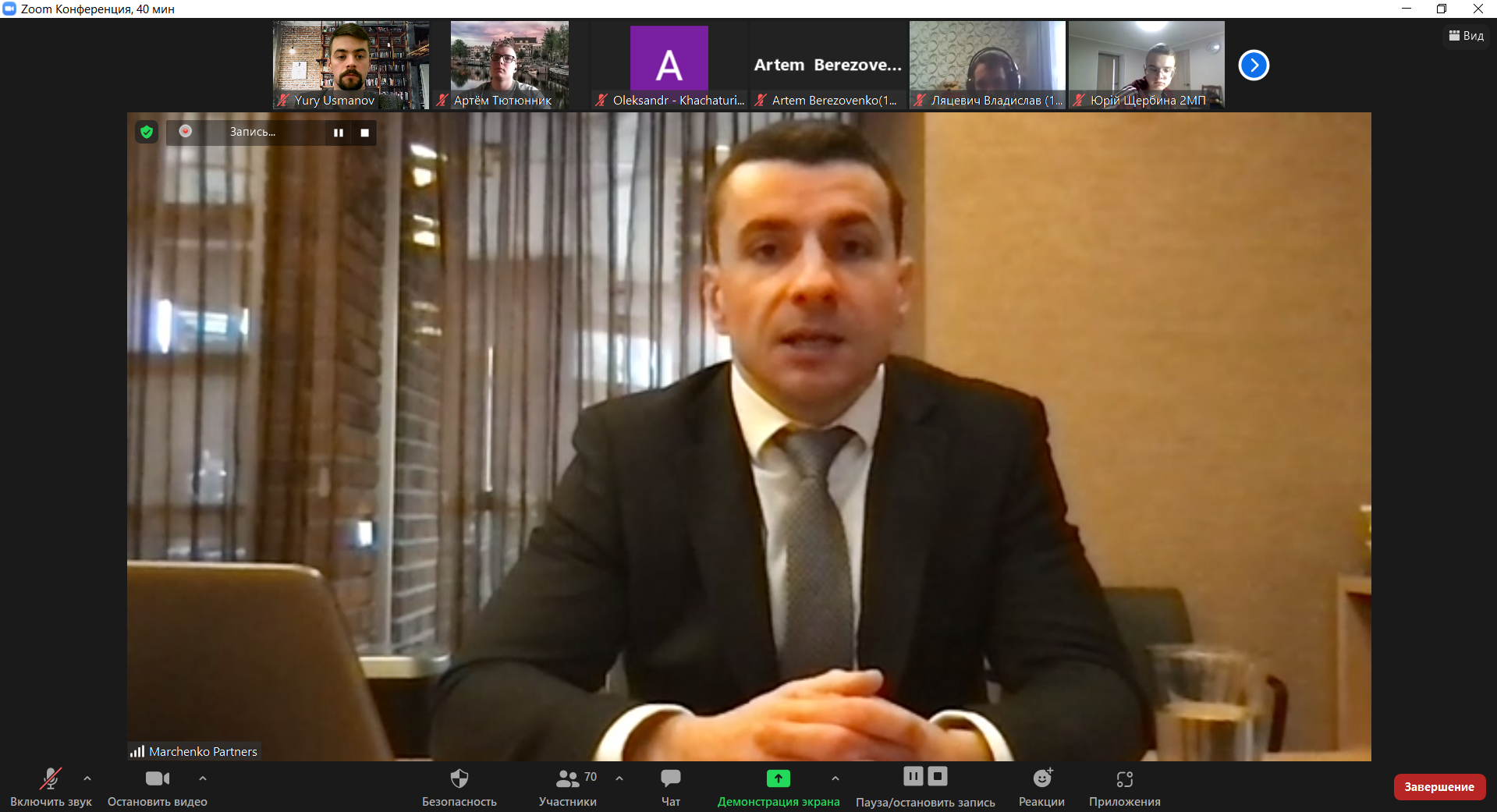Stop recording in bottom toolbar
This screenshot has height=812, width=1497.
[x=938, y=776]
